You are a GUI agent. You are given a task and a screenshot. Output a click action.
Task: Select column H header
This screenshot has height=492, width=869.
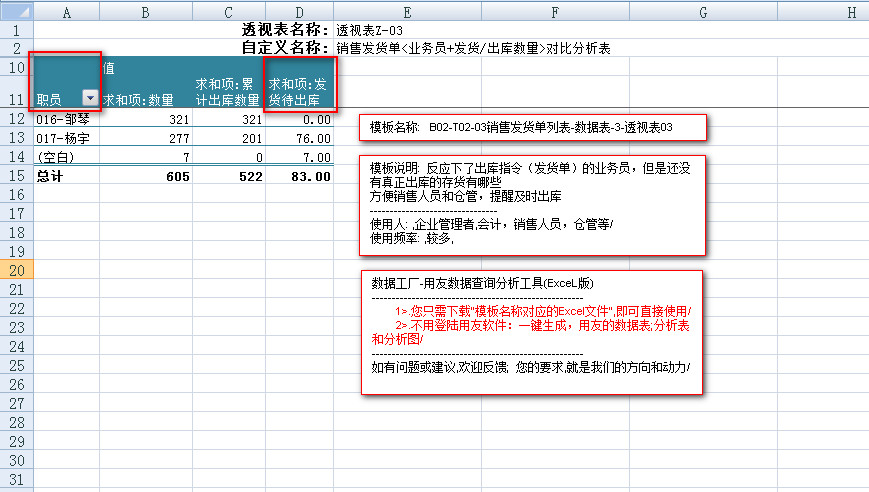pos(850,11)
